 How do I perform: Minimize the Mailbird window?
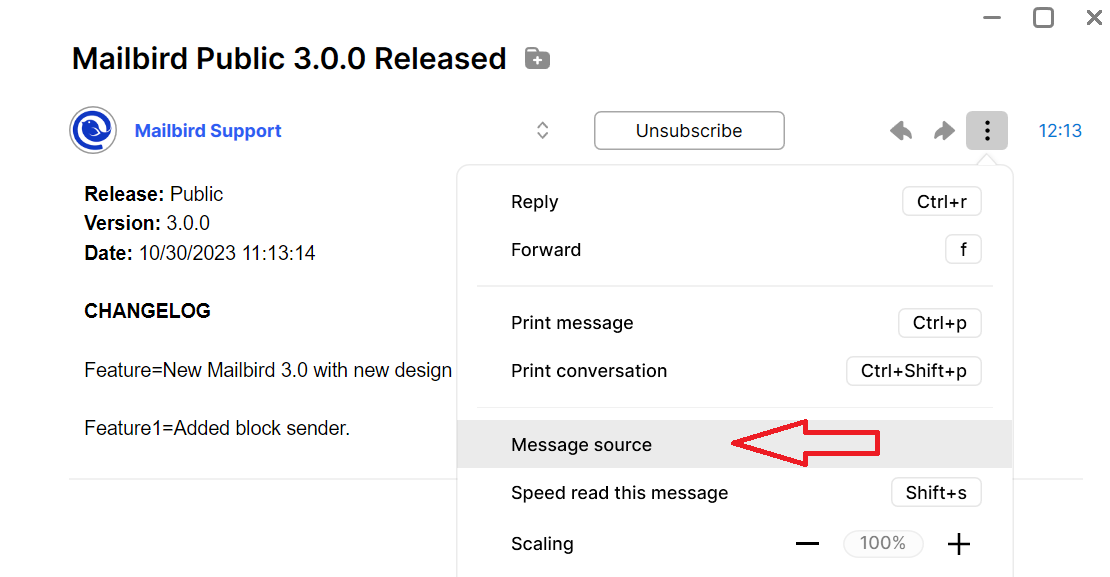click(x=992, y=18)
